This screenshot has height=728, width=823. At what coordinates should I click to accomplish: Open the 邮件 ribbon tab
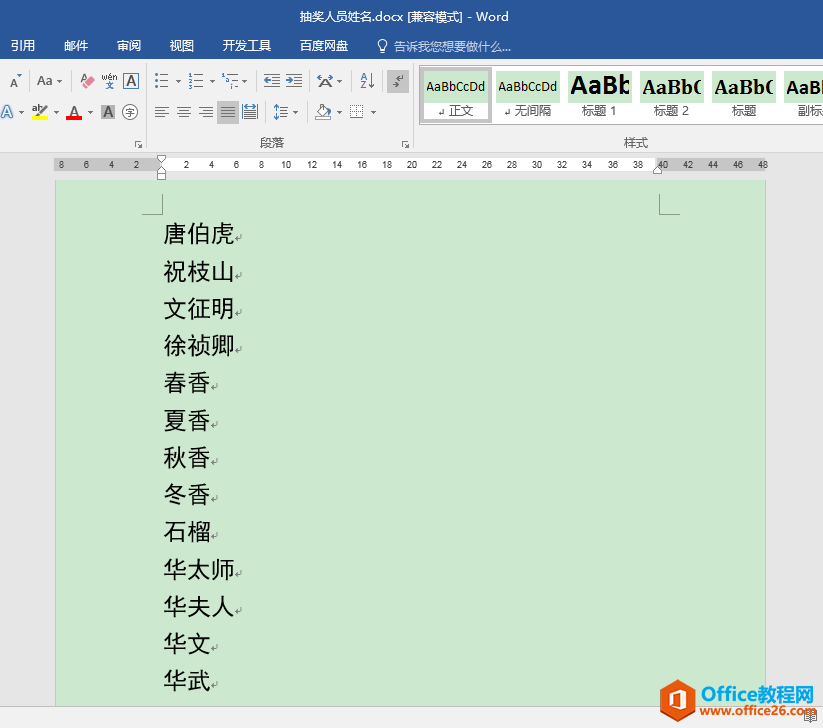76,46
